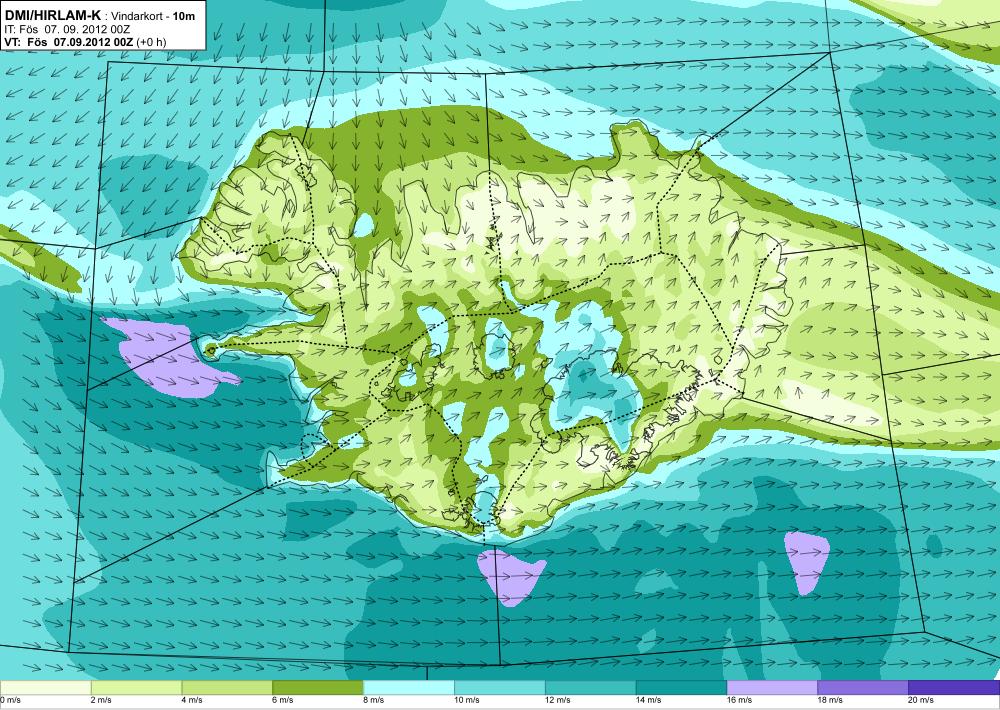Click the '20 m/s' legend label

click(x=922, y=700)
